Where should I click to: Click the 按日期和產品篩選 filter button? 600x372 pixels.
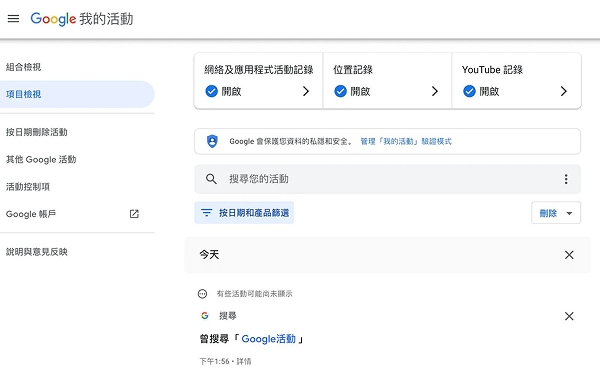point(244,213)
